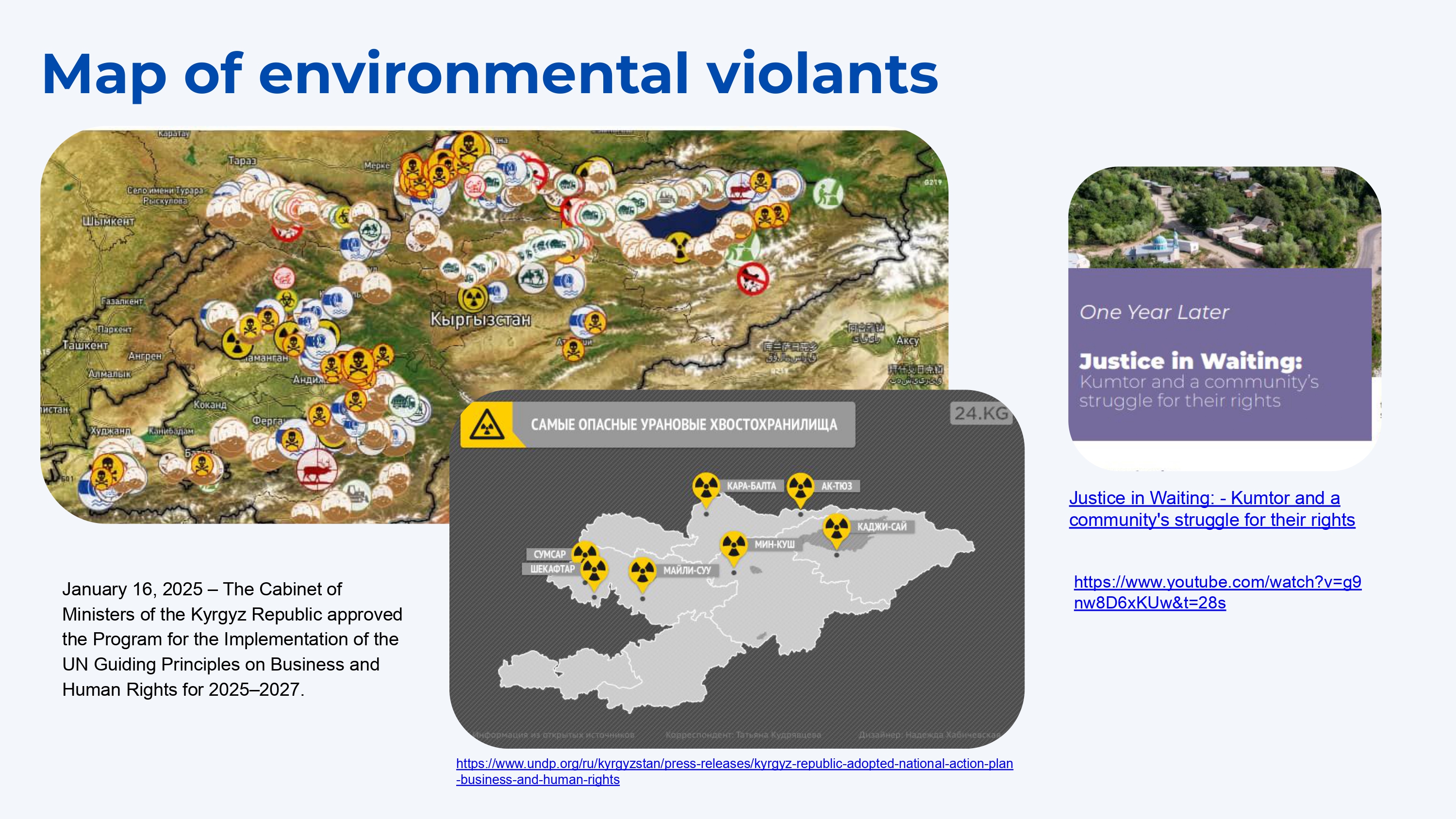Click the yellow hazard warning triangle icon

pyautogui.click(x=486, y=425)
